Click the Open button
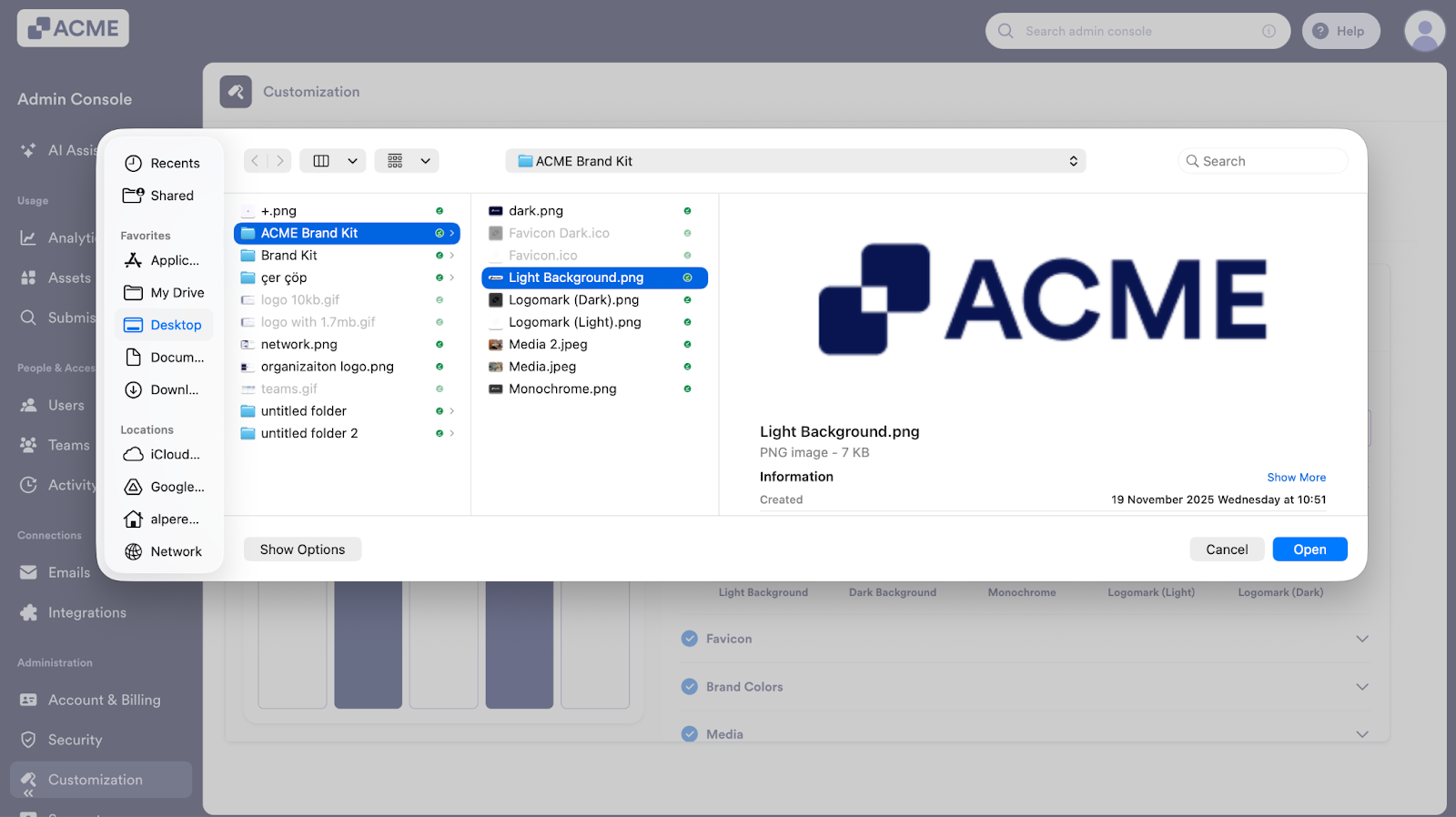The height and width of the screenshot is (817, 1456). pyautogui.click(x=1309, y=550)
